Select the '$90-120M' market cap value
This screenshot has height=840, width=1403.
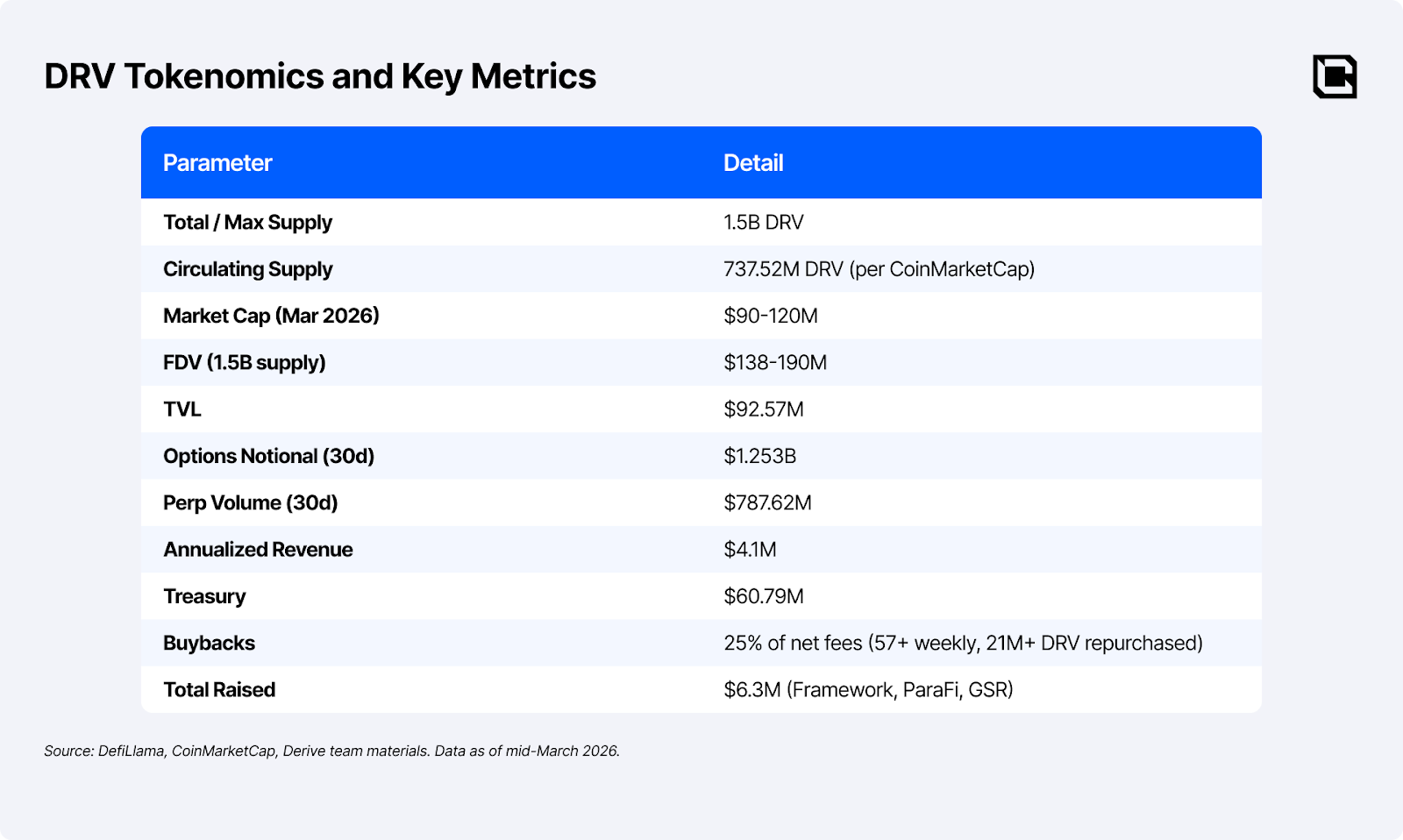click(x=770, y=316)
